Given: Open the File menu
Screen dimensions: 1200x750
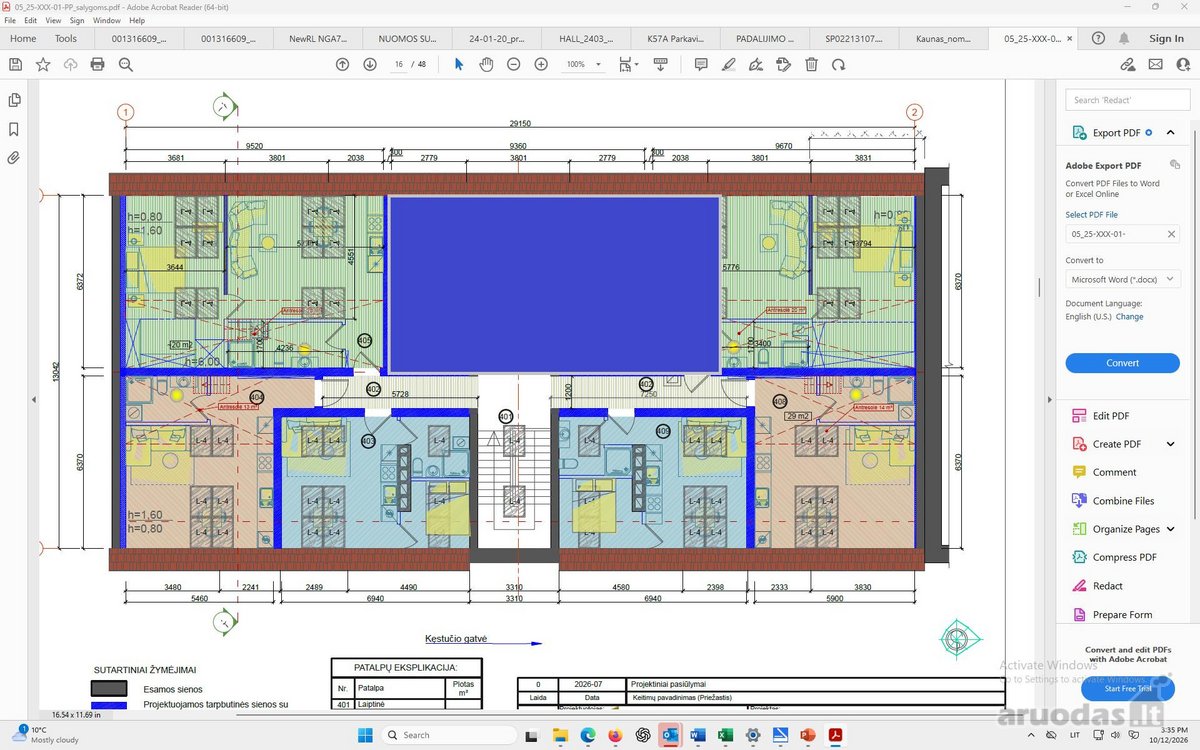Looking at the screenshot, I should (x=11, y=20).
